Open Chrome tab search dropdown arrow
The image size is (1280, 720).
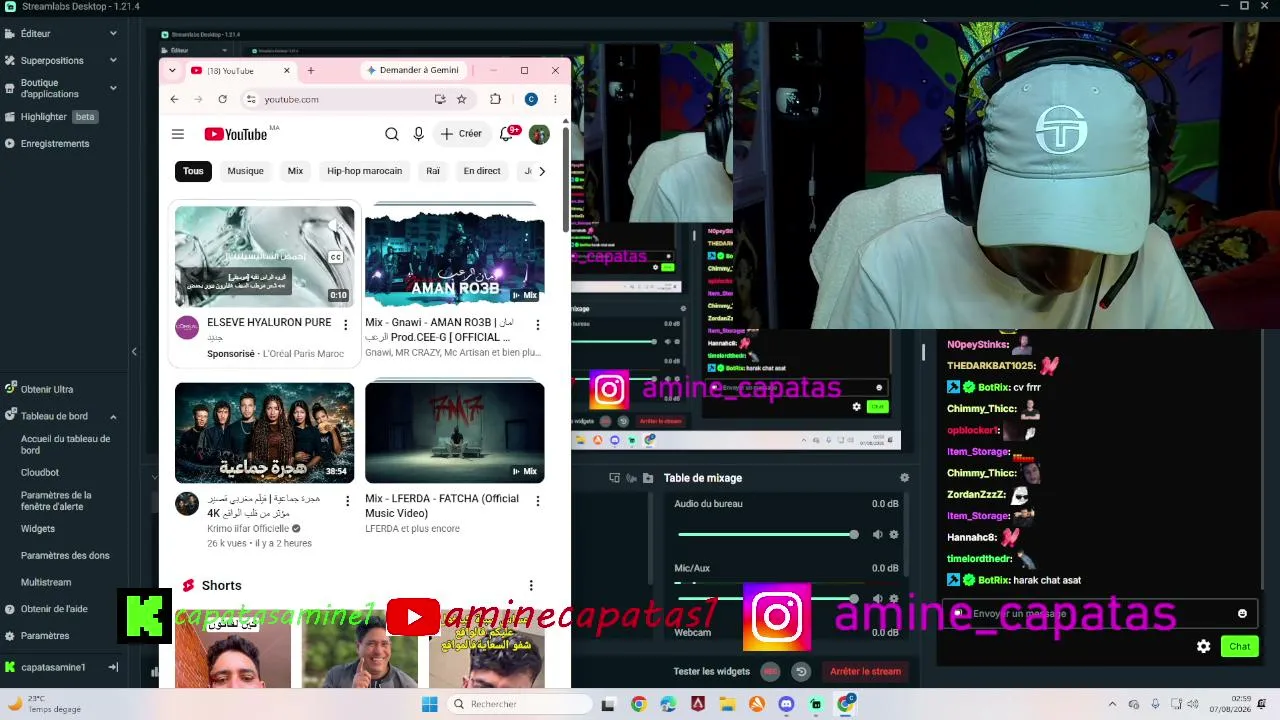[172, 71]
